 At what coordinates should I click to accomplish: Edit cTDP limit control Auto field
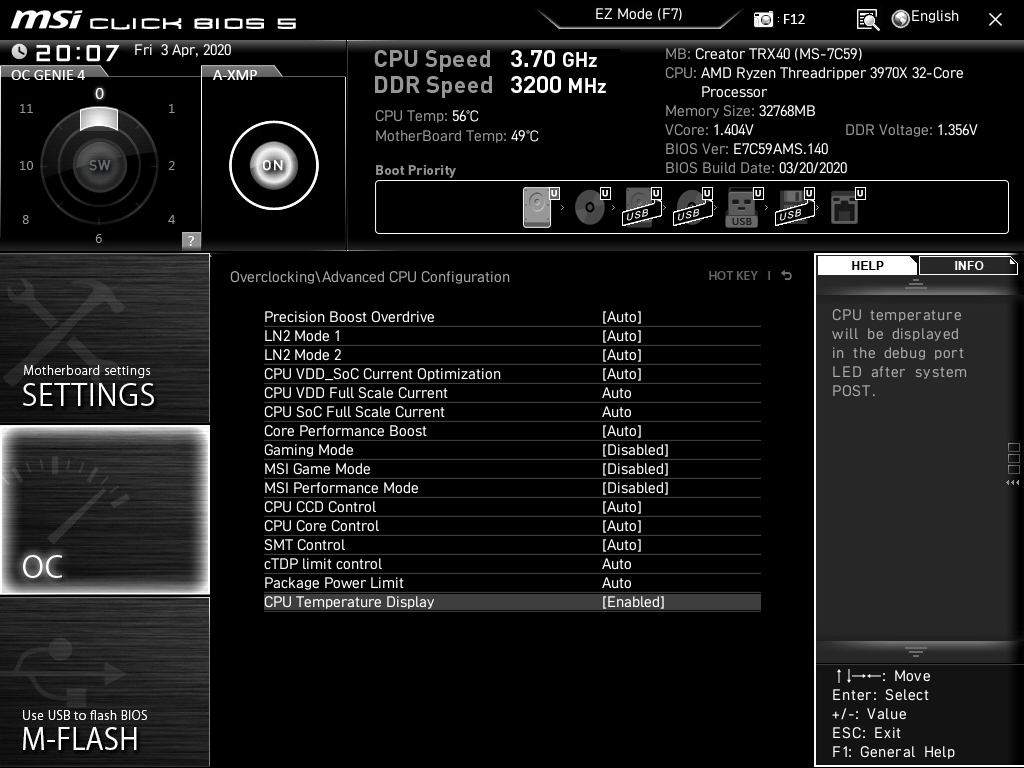point(616,564)
